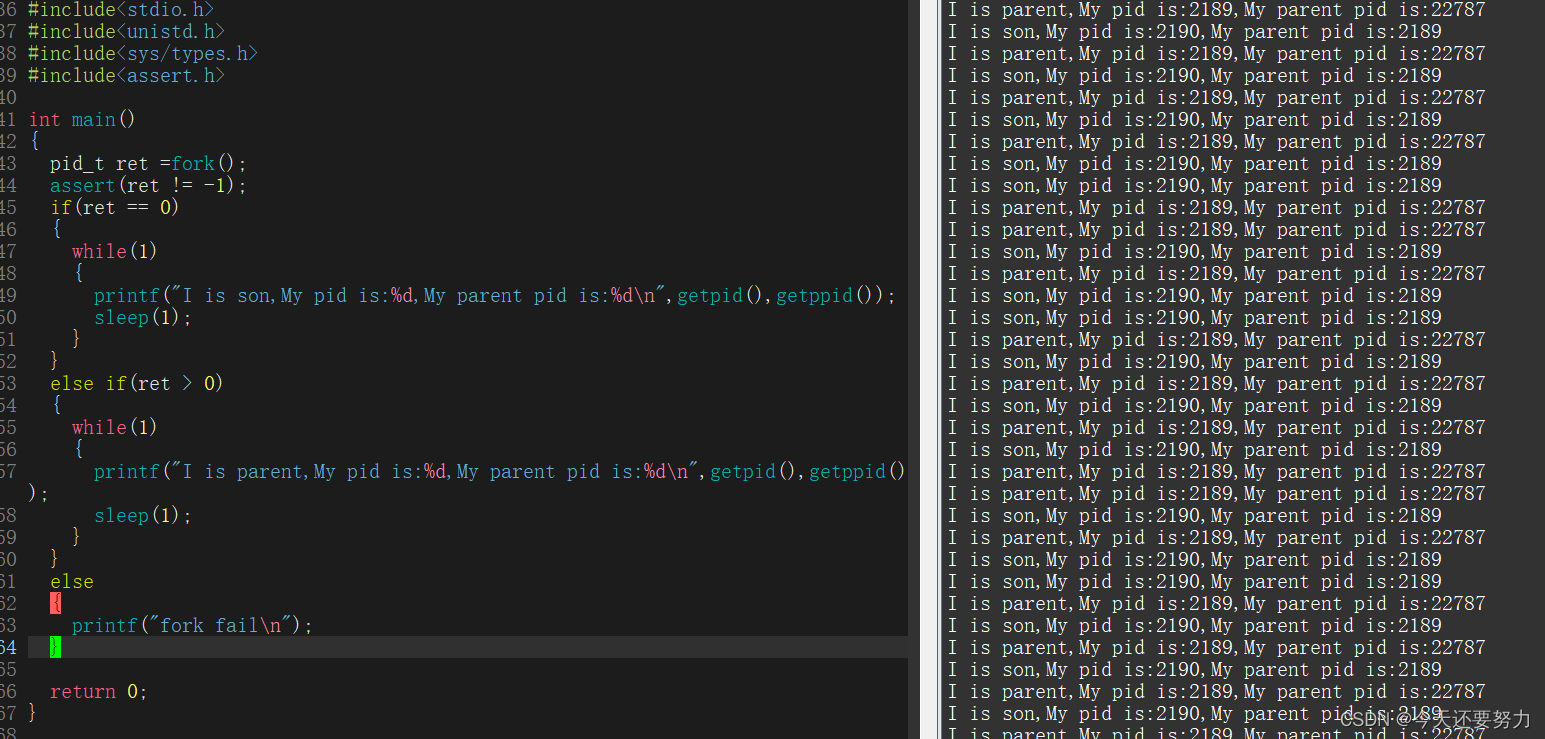
Task: Select the "else if(ret > 0)" line
Action: 137,384
